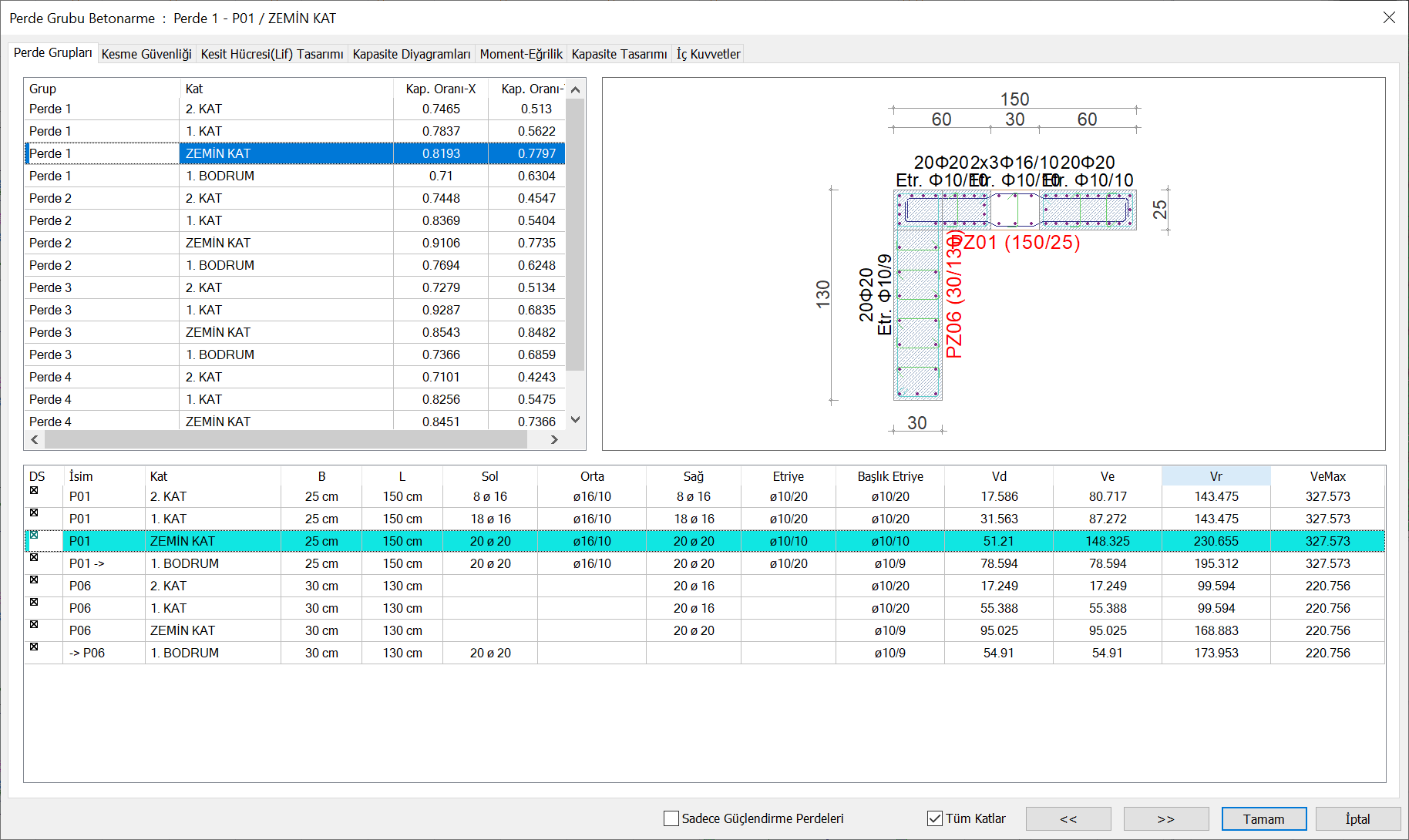Select the Perde 4 1. KAT row
Screen dimensions: 1409x840
tap(295, 399)
